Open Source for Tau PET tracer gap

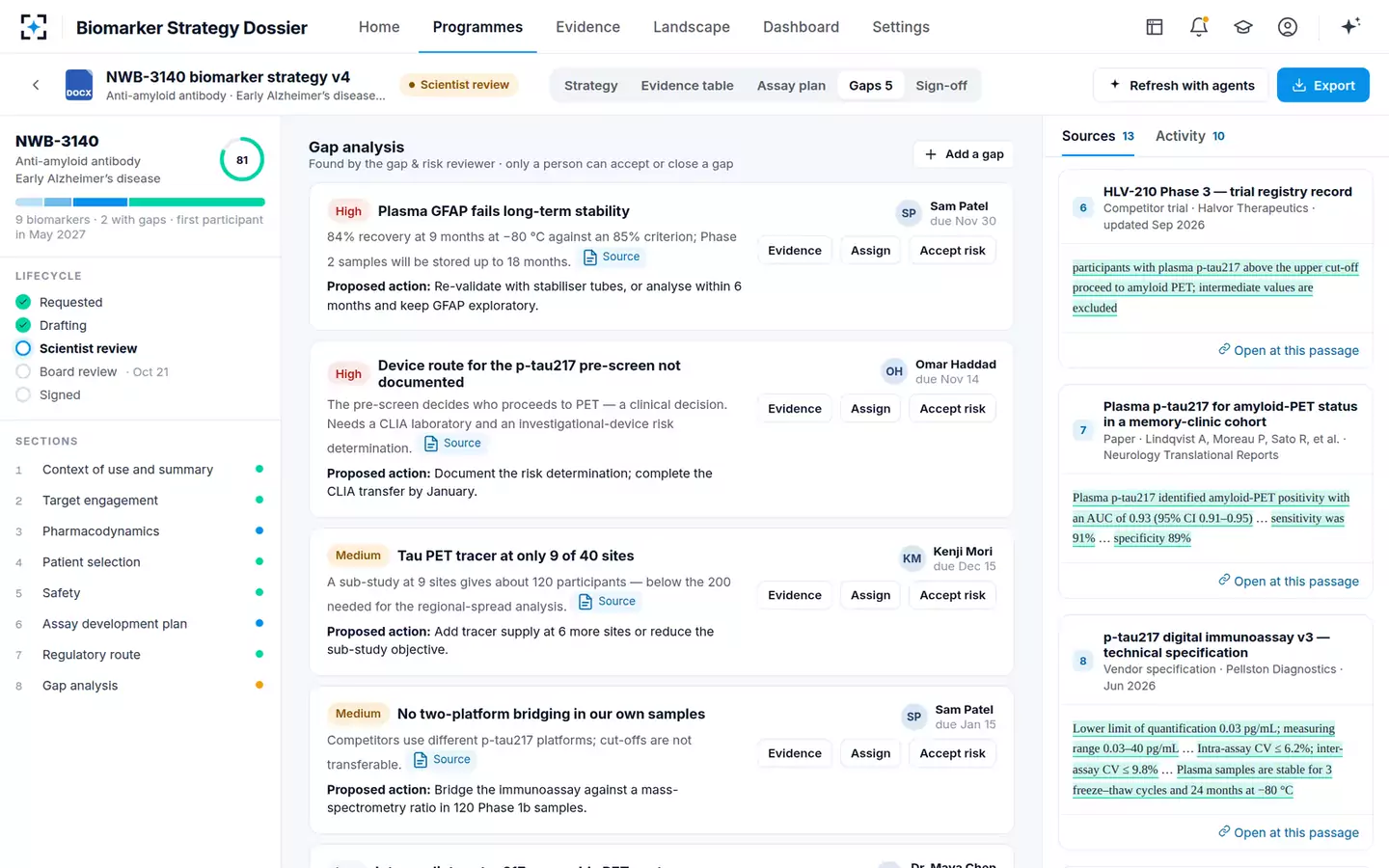607,602
